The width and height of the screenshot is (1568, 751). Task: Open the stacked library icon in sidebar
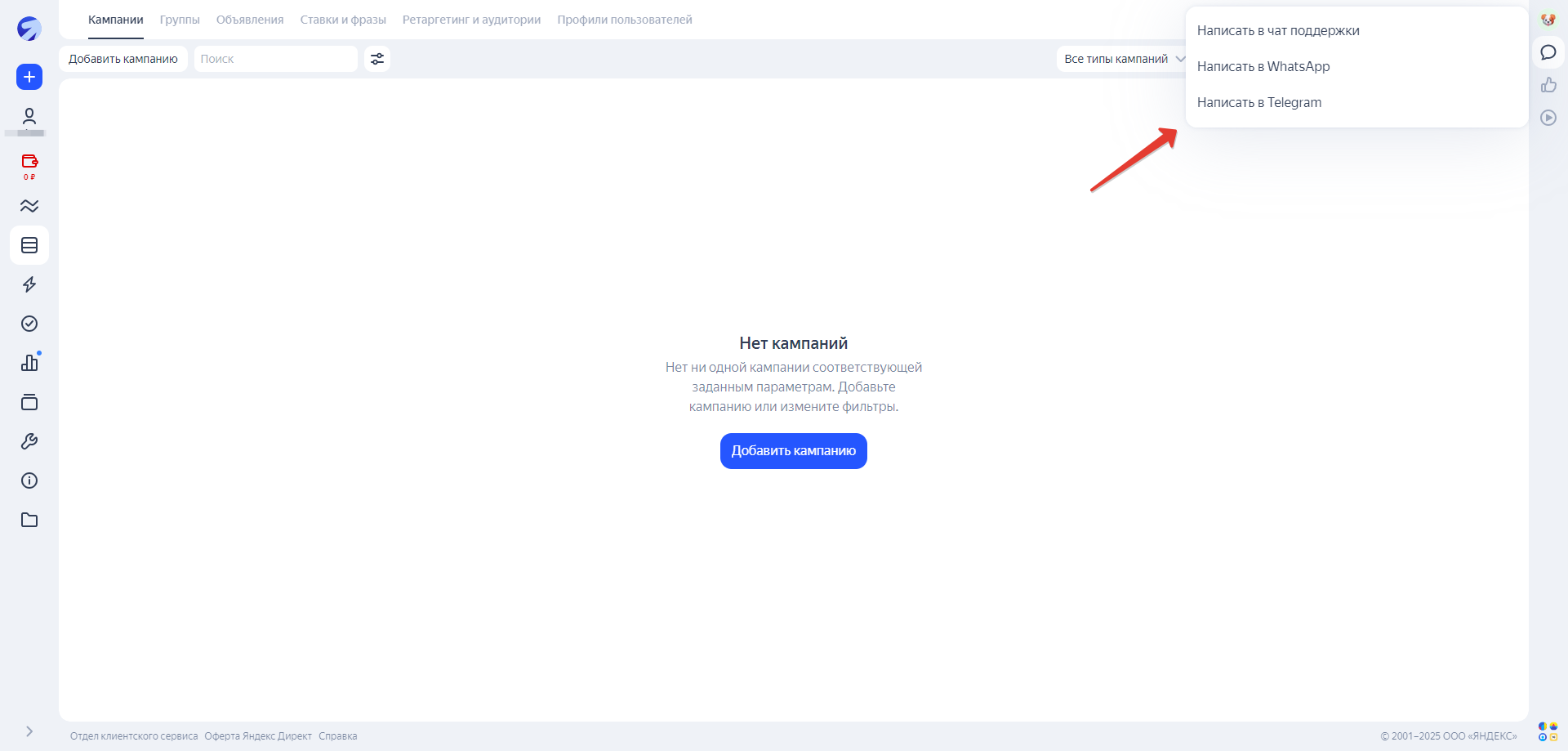click(x=29, y=402)
